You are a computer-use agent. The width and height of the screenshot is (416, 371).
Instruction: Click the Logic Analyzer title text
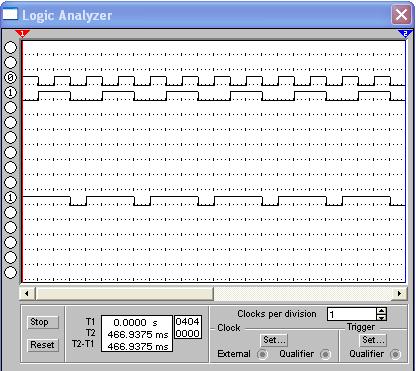coord(67,15)
